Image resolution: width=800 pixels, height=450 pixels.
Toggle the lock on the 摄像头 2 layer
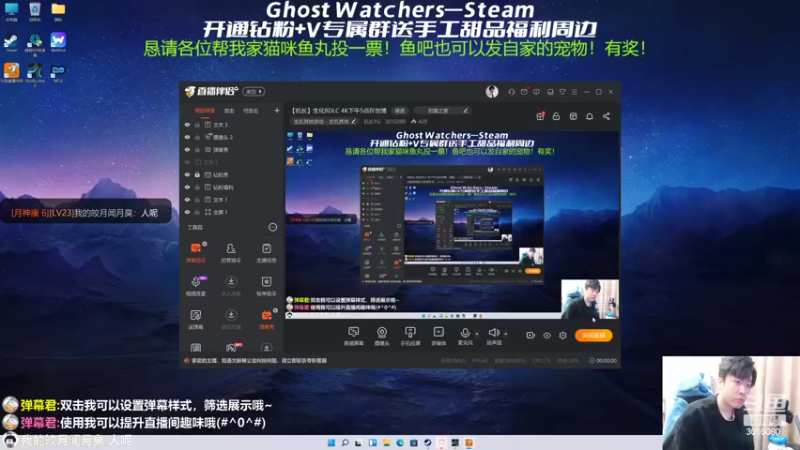pos(197,137)
